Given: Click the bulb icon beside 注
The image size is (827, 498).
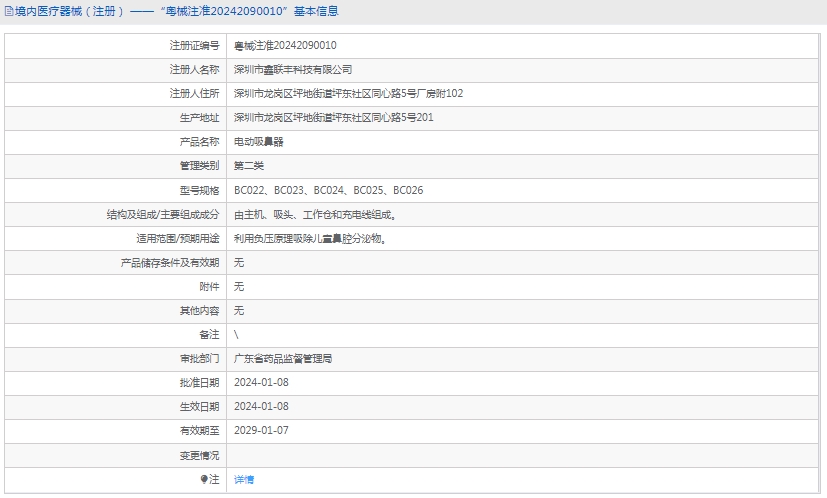Looking at the screenshot, I should pyautogui.click(x=205, y=479).
